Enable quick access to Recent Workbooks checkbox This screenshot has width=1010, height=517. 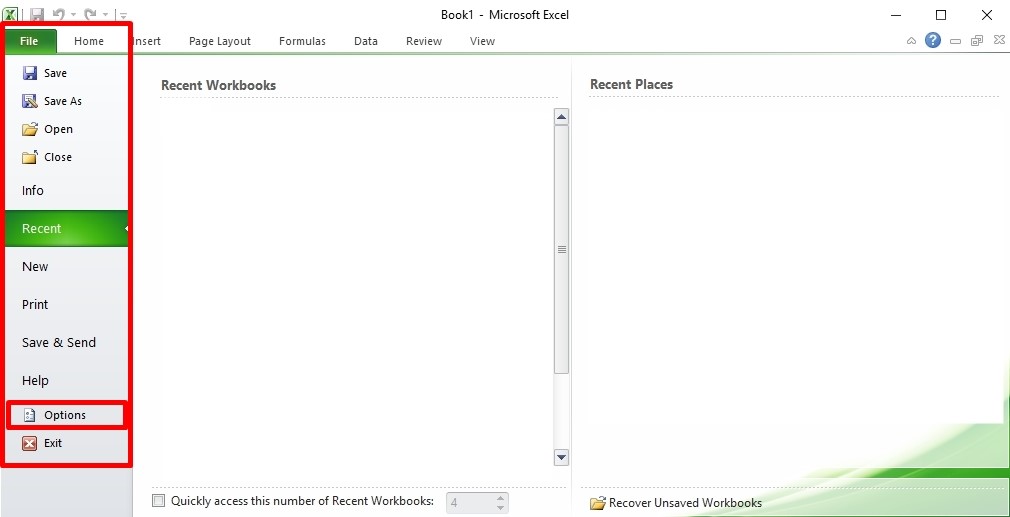158,501
